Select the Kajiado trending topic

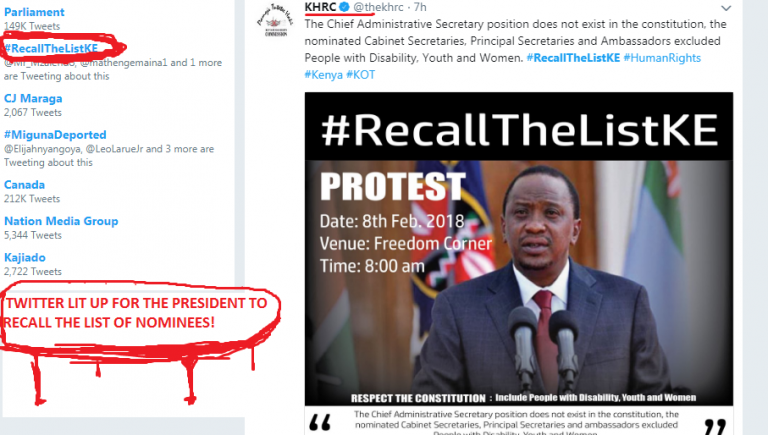pyautogui.click(x=24, y=257)
